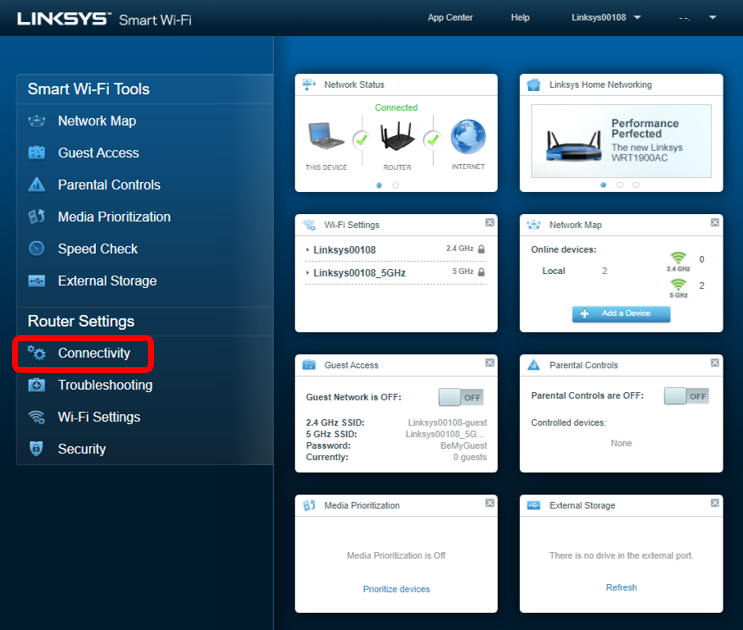The height and width of the screenshot is (630, 743).
Task: Click the 2.4 GHz Wi-Fi signal icon
Action: coord(679,258)
